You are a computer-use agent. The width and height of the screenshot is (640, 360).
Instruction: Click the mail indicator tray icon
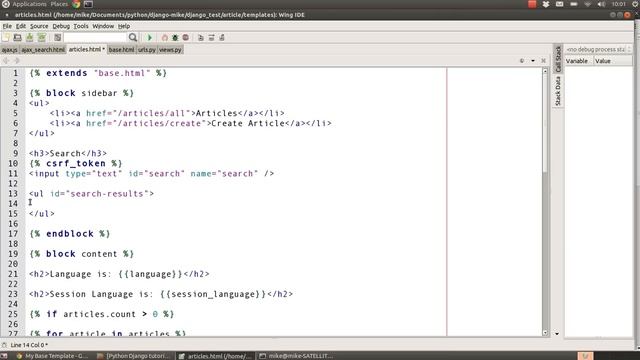point(559,4)
